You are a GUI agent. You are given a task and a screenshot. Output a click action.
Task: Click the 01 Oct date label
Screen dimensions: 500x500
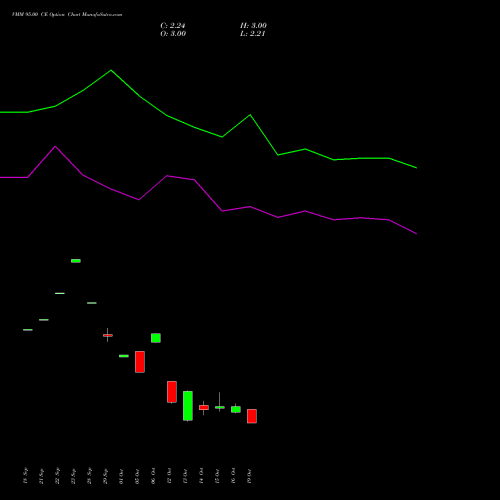tap(121, 476)
